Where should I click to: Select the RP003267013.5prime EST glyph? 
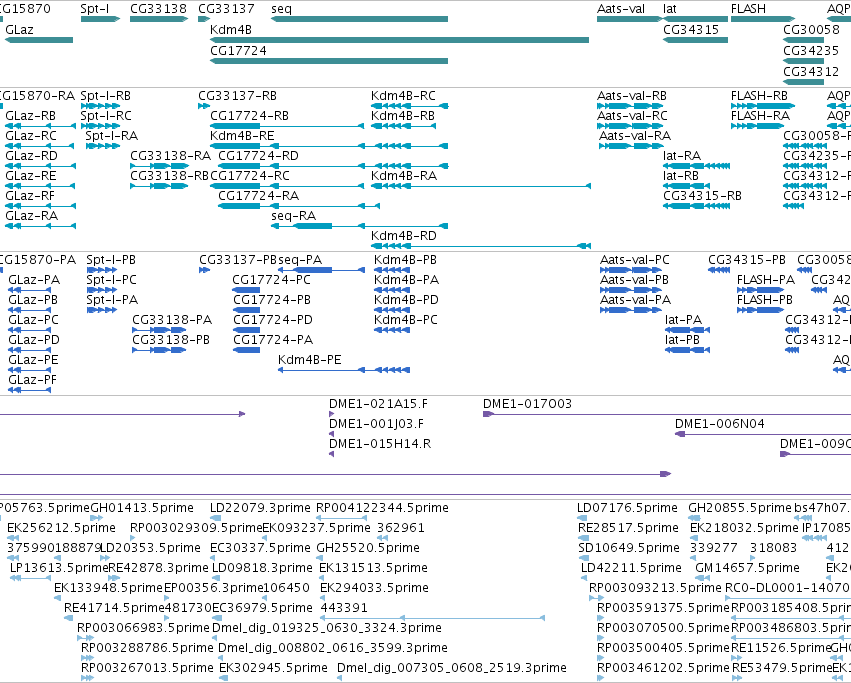coord(87,678)
